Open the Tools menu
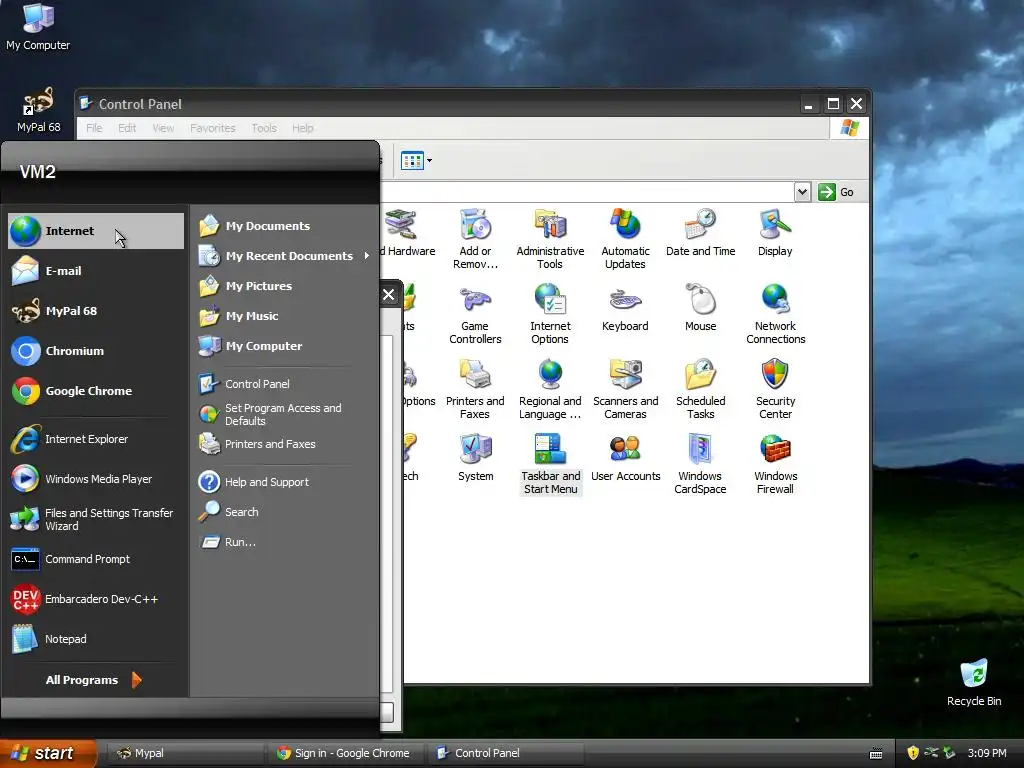The width and height of the screenshot is (1024, 768). 264,128
